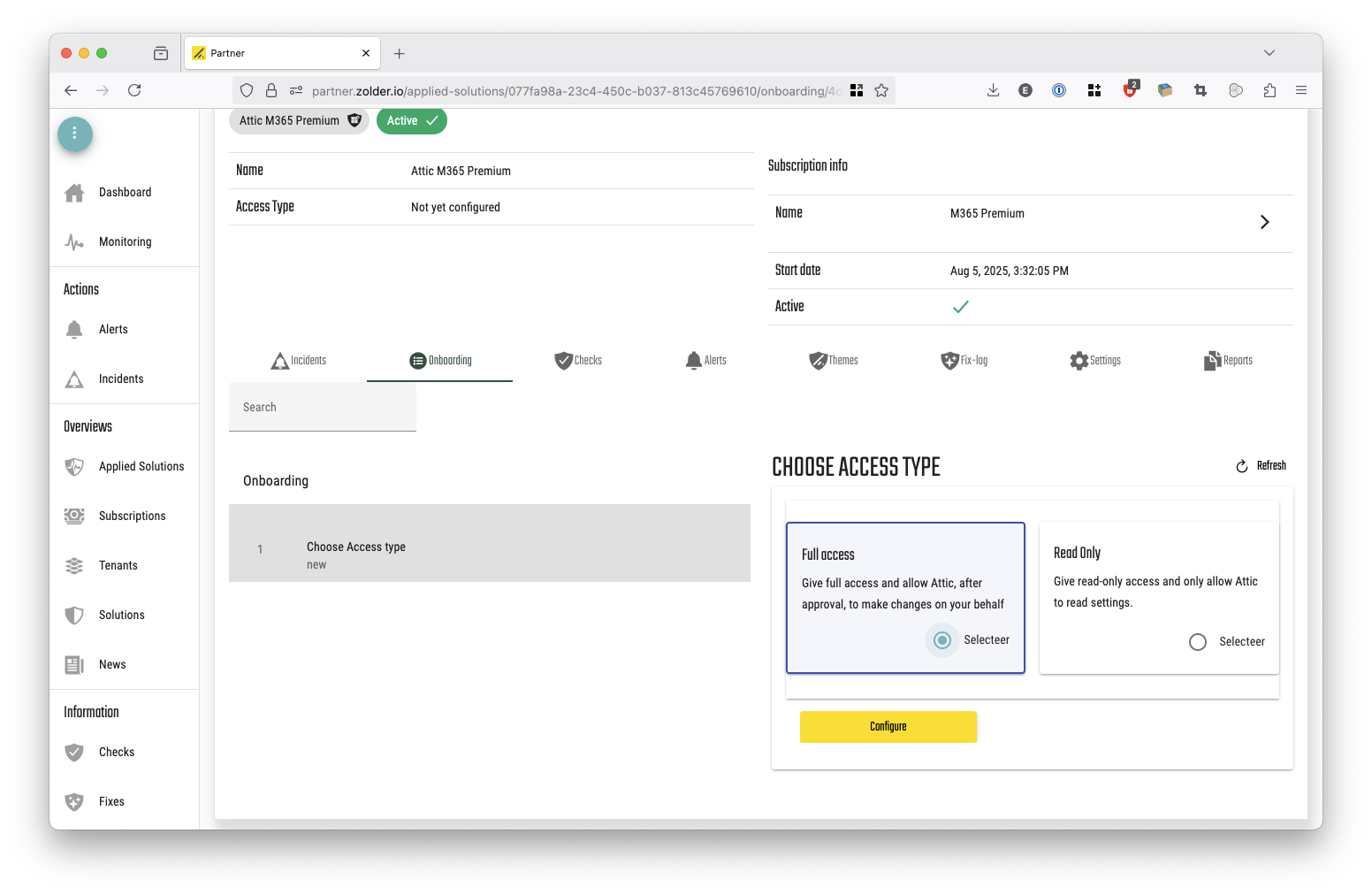Switch to the Checks tab

[578, 361]
